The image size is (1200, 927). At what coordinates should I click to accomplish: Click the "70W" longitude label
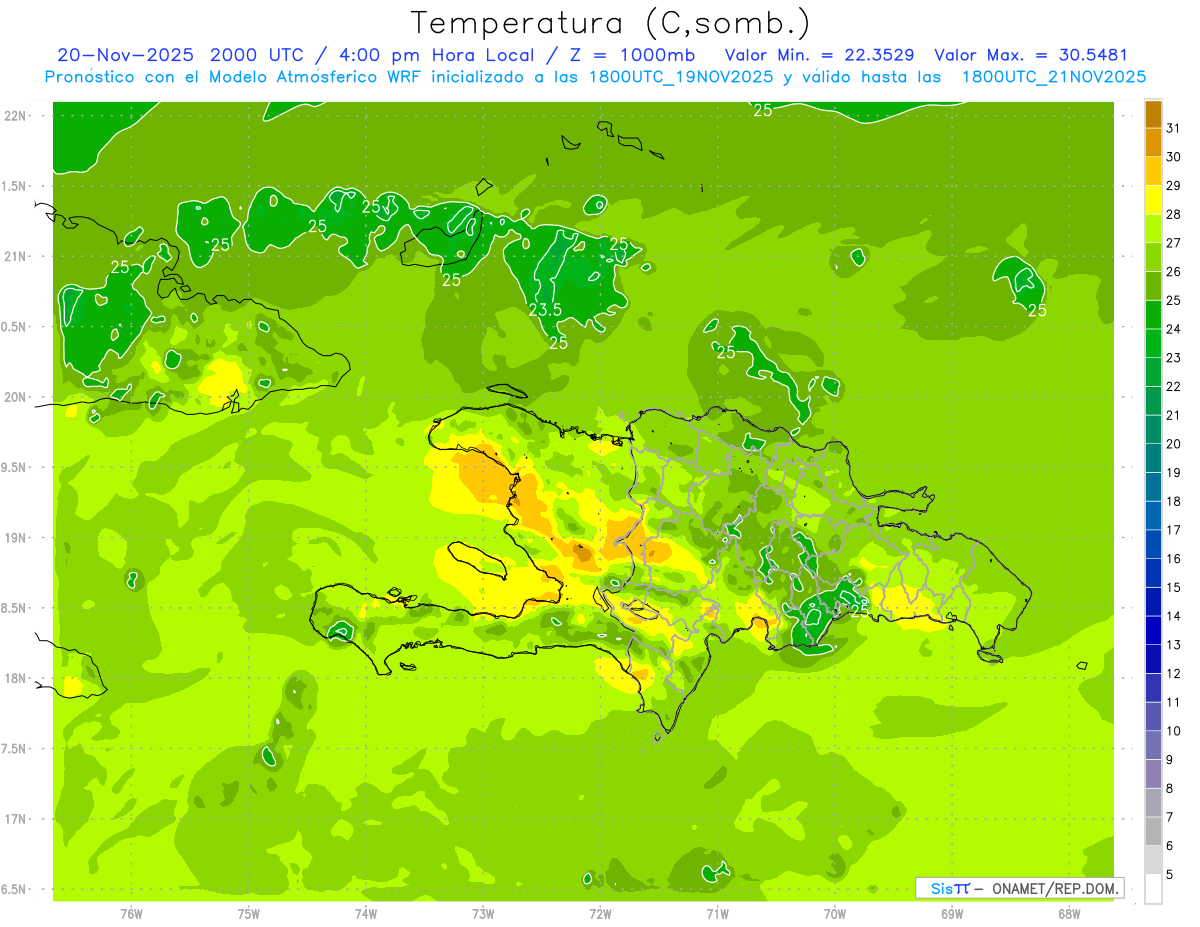[835, 914]
